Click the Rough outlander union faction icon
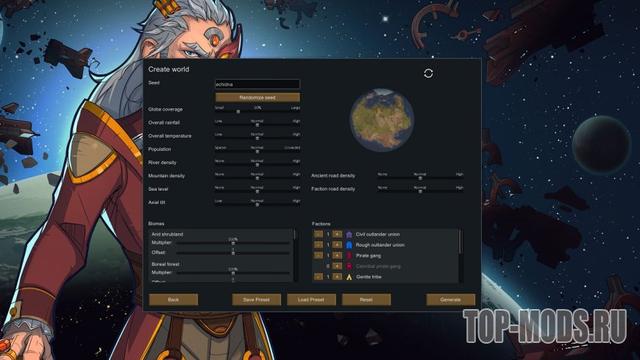This screenshot has width=640, height=360. click(x=349, y=245)
